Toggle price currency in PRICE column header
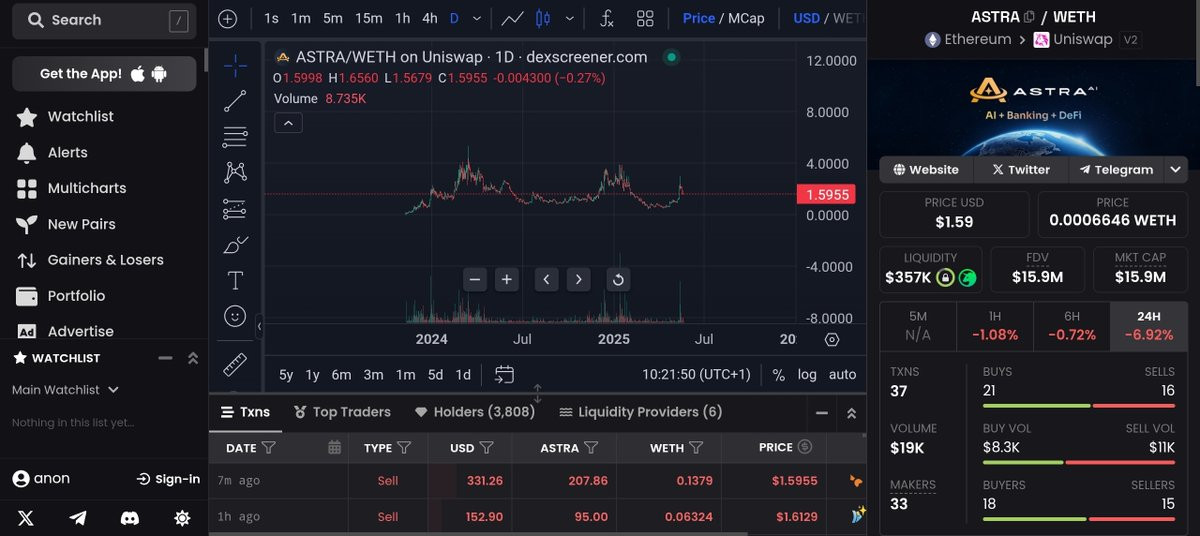The width and height of the screenshot is (1200, 536). (x=806, y=447)
